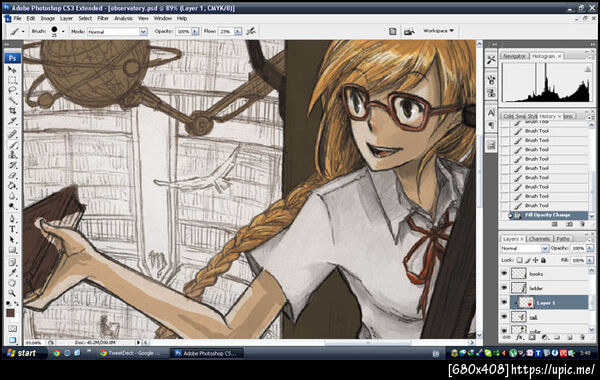Screen dimensions: 600x380
Task: Create new snapshot in History panel
Action: pos(569,224)
